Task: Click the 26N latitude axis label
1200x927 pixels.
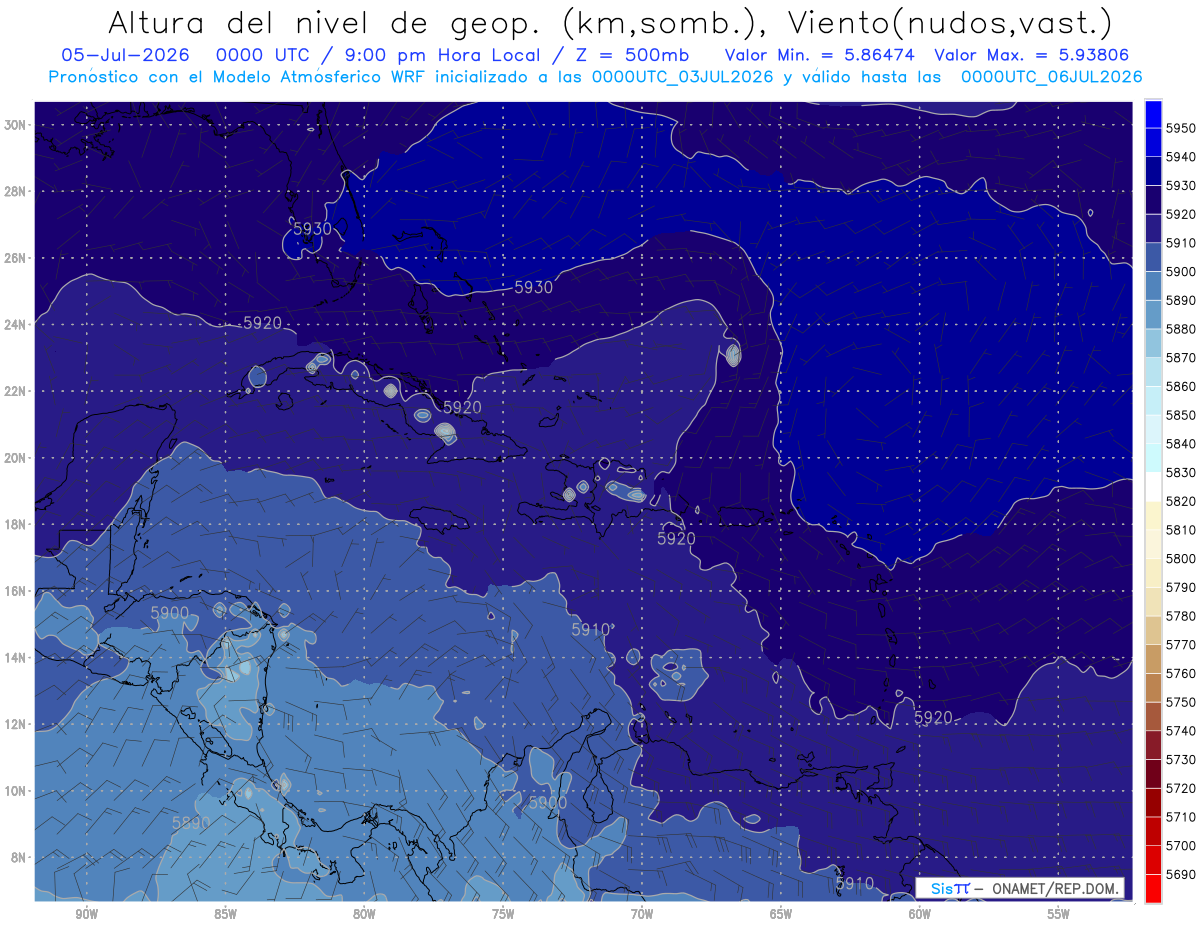Action: (x=16, y=258)
